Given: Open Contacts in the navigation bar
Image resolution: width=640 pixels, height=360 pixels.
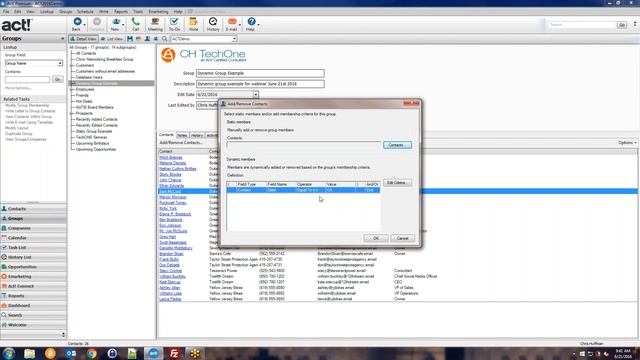Looking at the screenshot, I should pyautogui.click(x=33, y=209).
